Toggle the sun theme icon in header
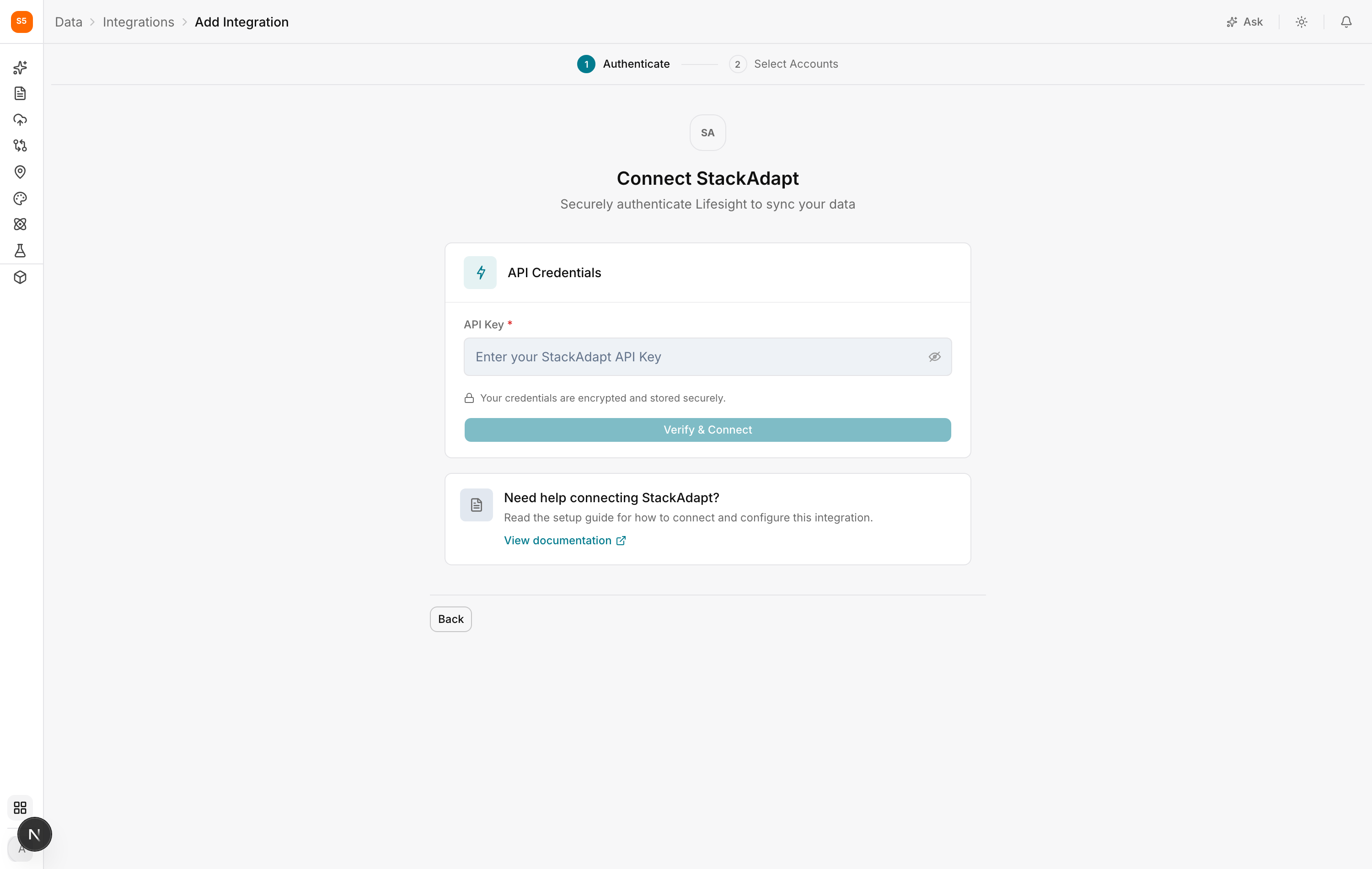Viewport: 1372px width, 869px height. tap(1302, 21)
